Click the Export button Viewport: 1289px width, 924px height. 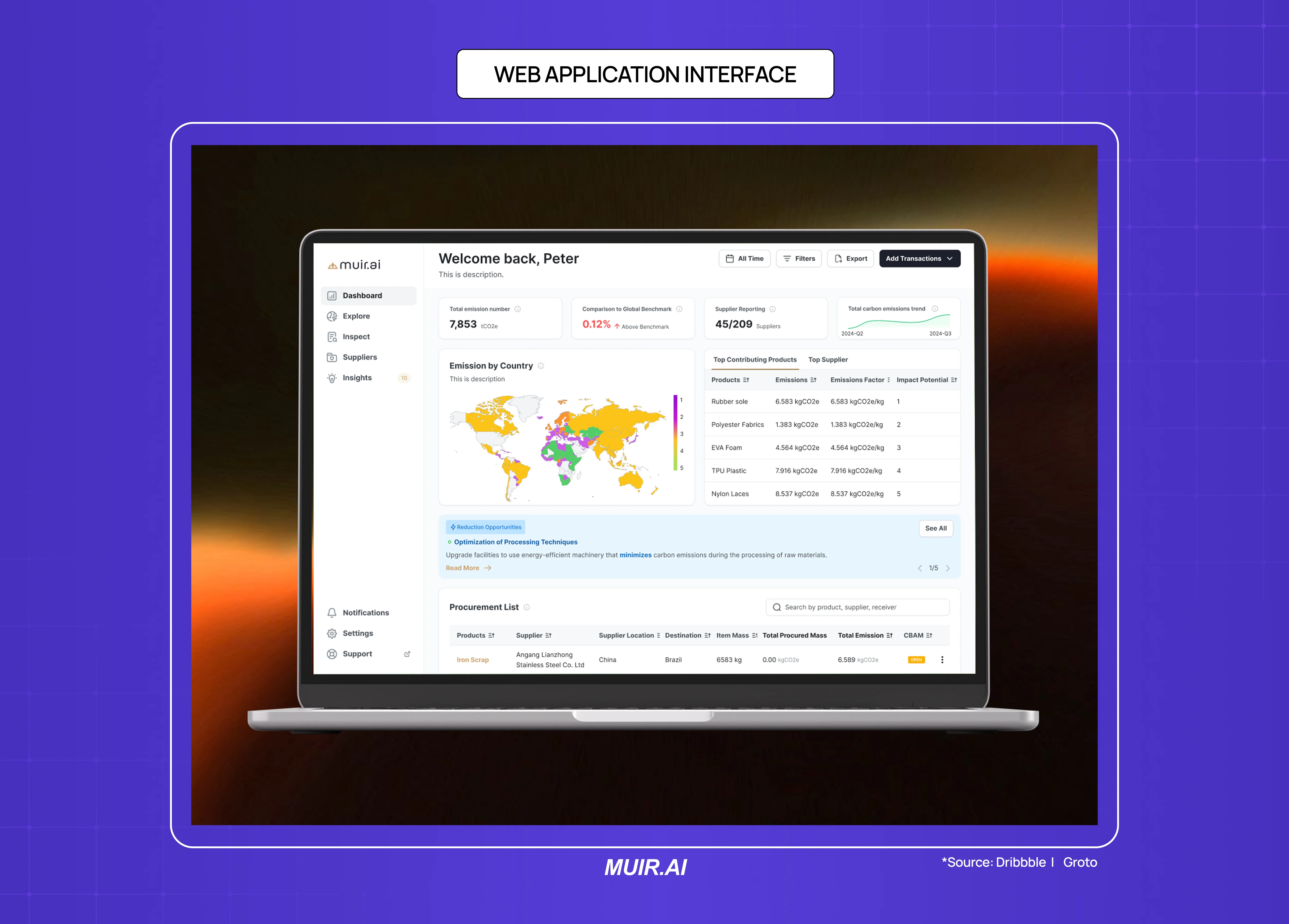850,258
